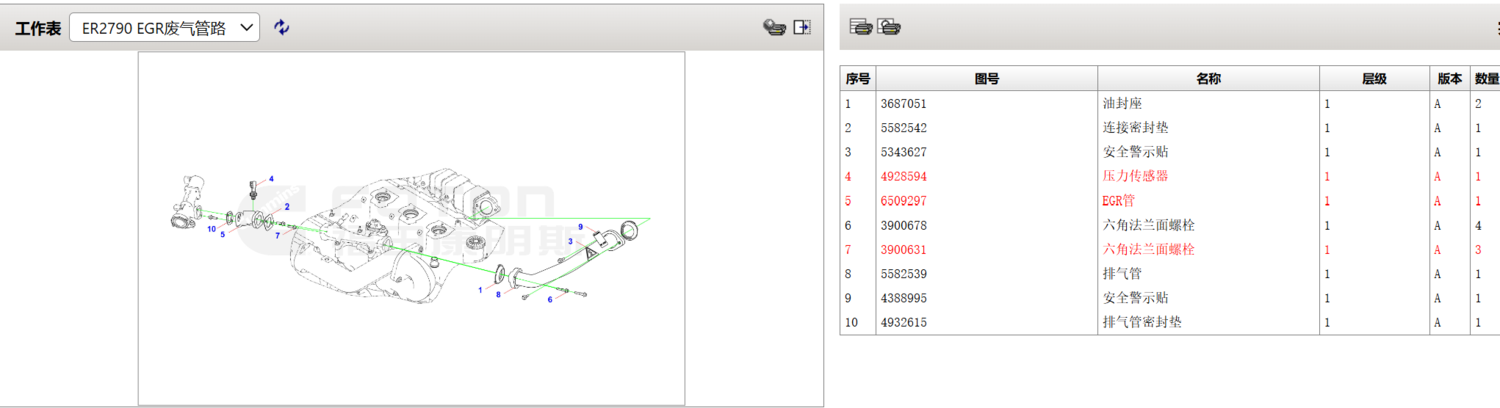Select callout number 10 on the drawing
Image resolution: width=1500 pixels, height=408 pixels.
212,229
